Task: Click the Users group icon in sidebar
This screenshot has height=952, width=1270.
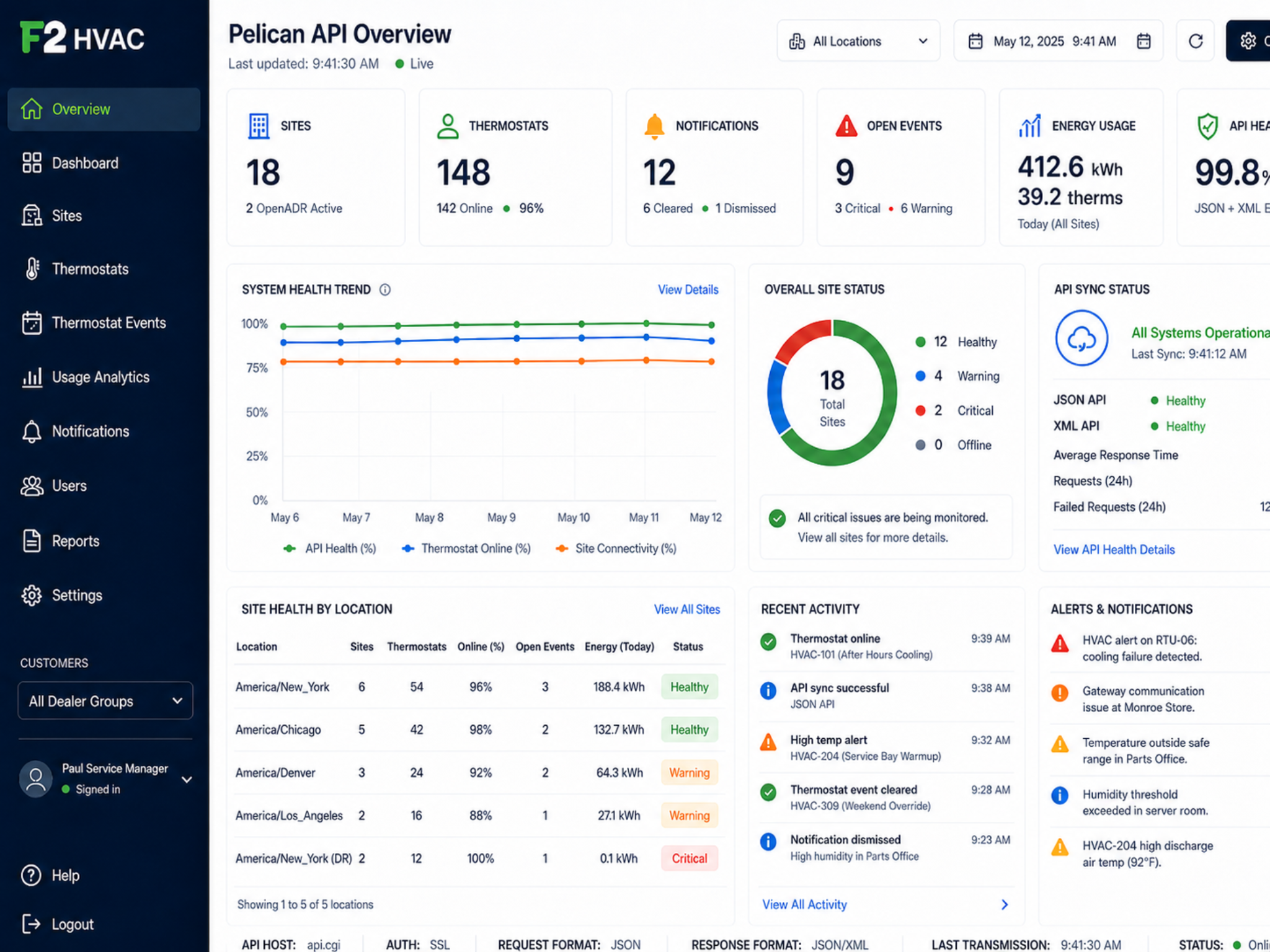Action: tap(32, 486)
